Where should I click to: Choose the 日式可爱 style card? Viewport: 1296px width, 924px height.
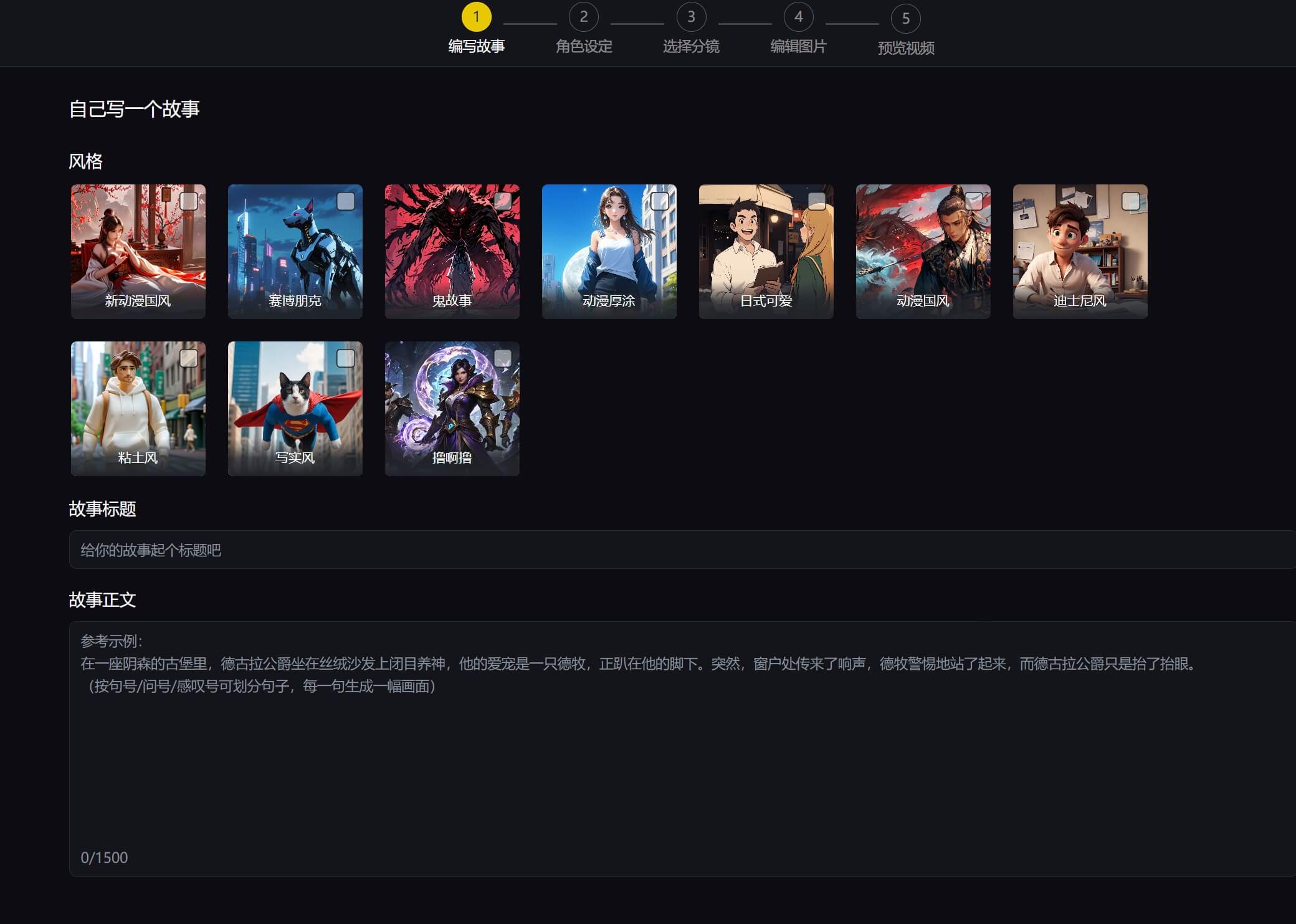pos(766,252)
